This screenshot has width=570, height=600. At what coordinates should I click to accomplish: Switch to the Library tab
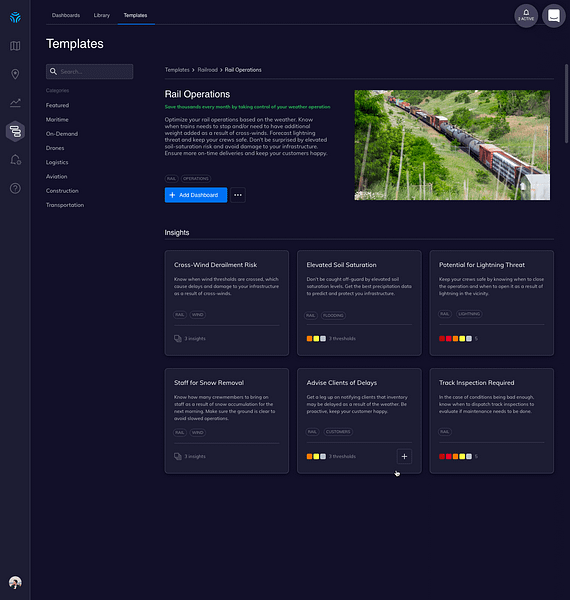point(102,15)
